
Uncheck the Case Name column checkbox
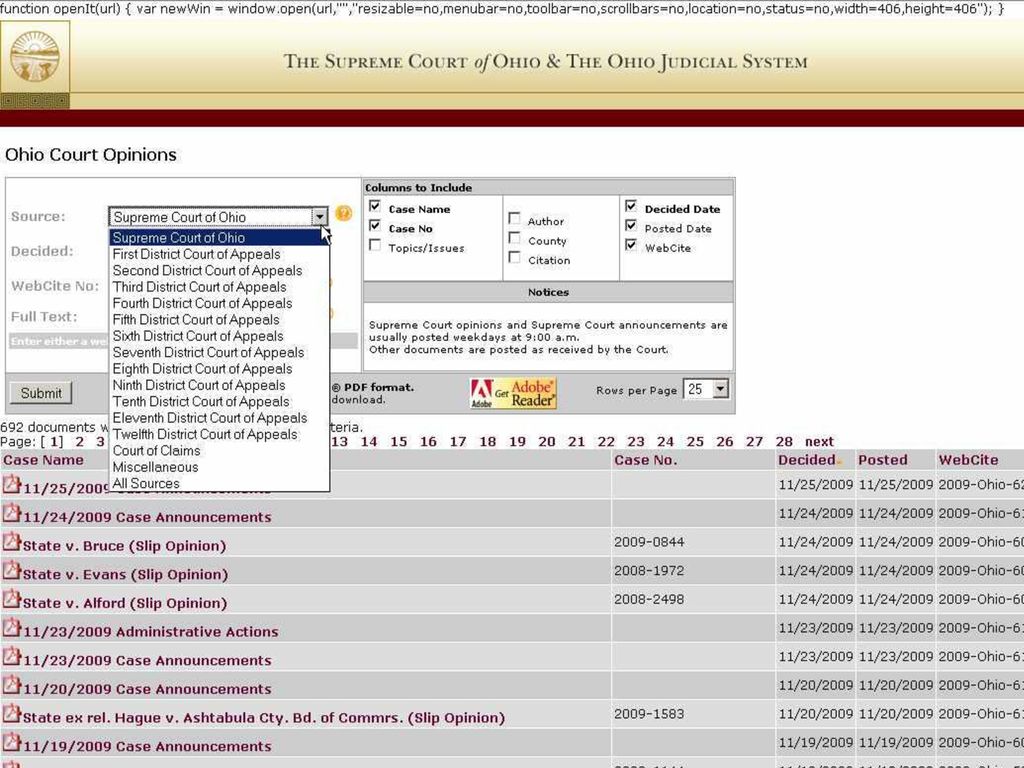[375, 206]
